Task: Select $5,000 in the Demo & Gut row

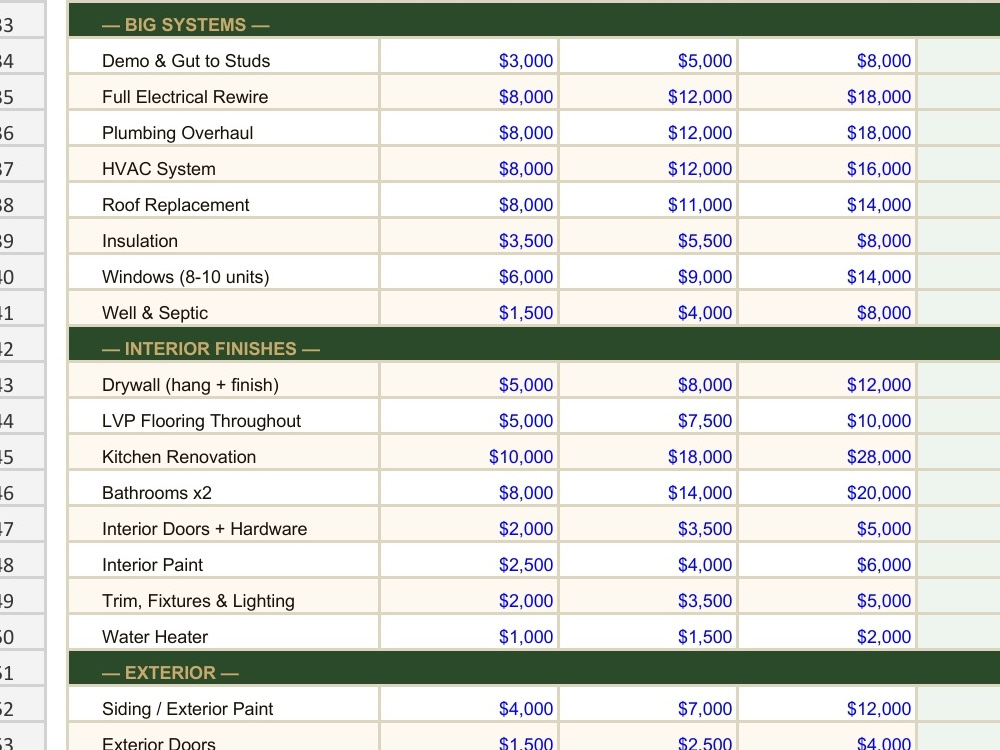Action: (x=649, y=56)
